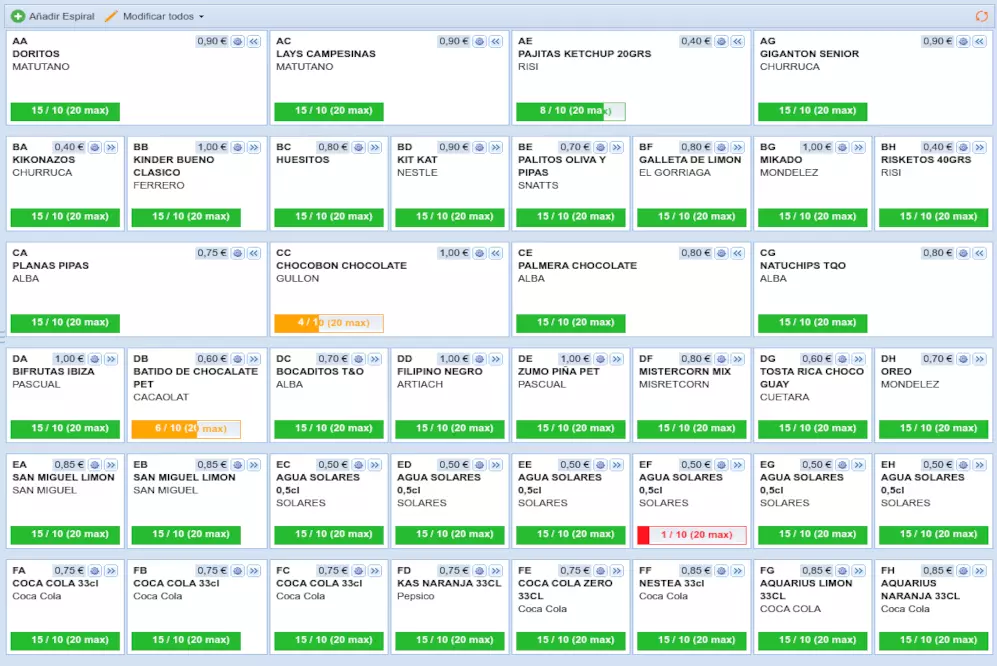The width and height of the screenshot is (997, 666).
Task: Expand spiral BA Kikonazos with double arrow
Action: point(113,148)
